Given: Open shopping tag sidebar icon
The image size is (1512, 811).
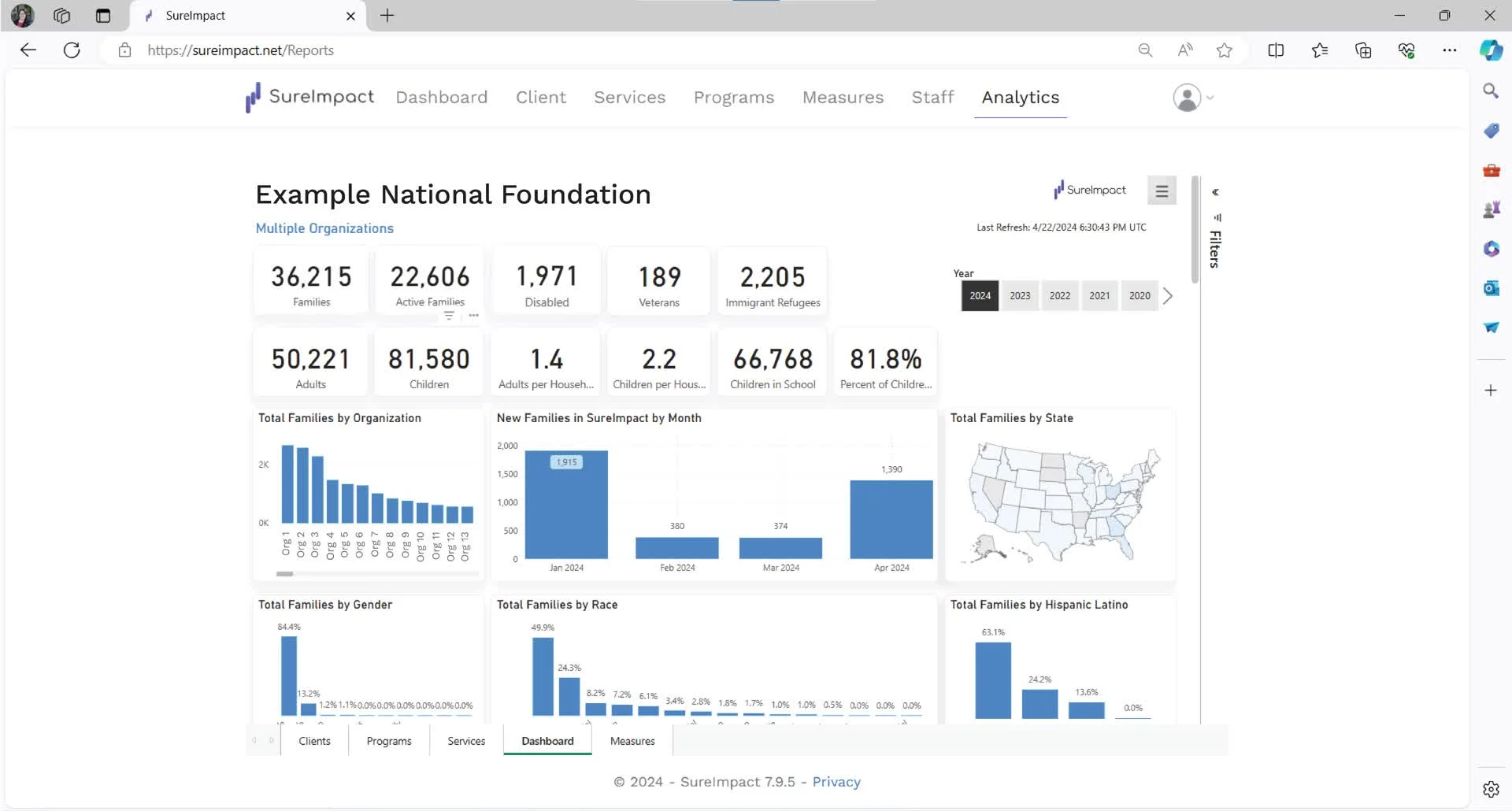Looking at the screenshot, I should coord(1491,131).
